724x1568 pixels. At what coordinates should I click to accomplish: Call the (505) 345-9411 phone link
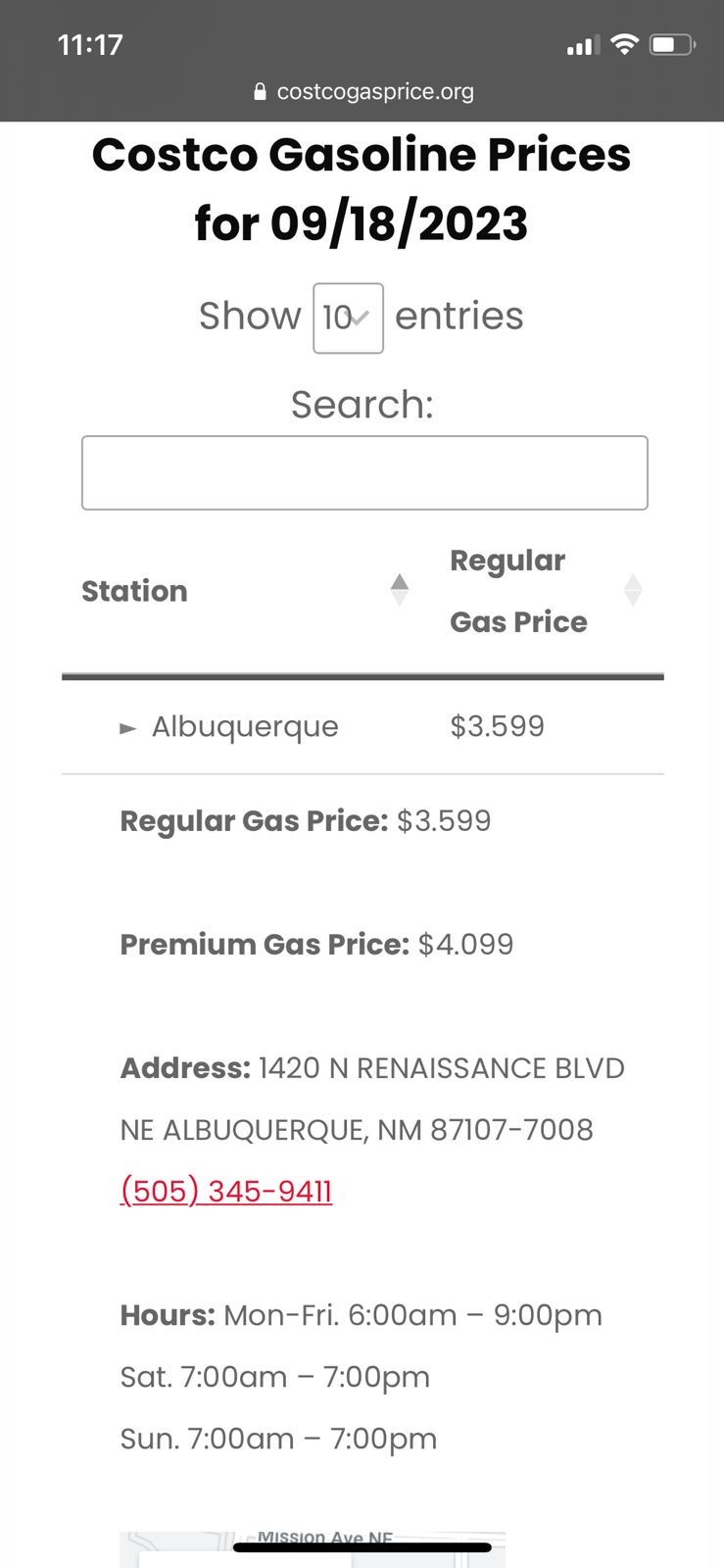(x=226, y=1191)
